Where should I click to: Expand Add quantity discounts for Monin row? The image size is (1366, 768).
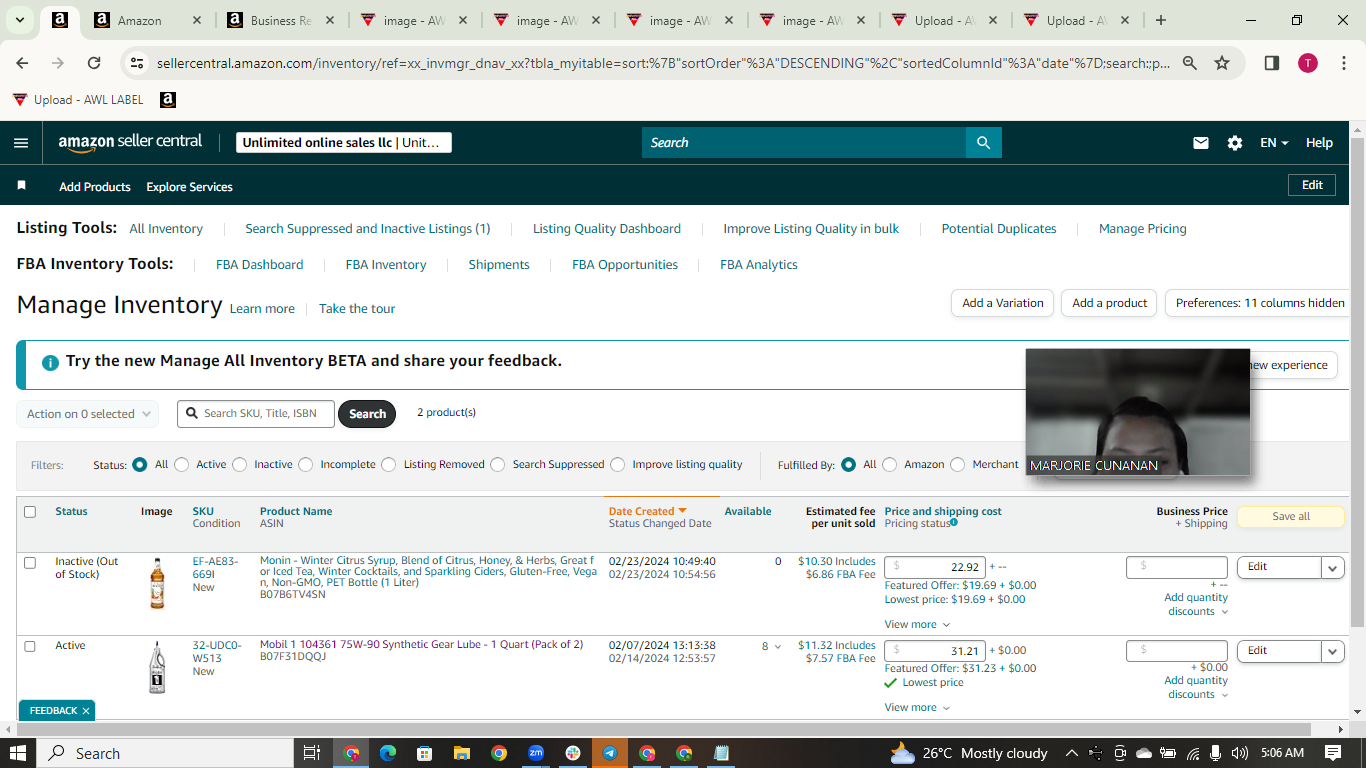[1196, 604]
